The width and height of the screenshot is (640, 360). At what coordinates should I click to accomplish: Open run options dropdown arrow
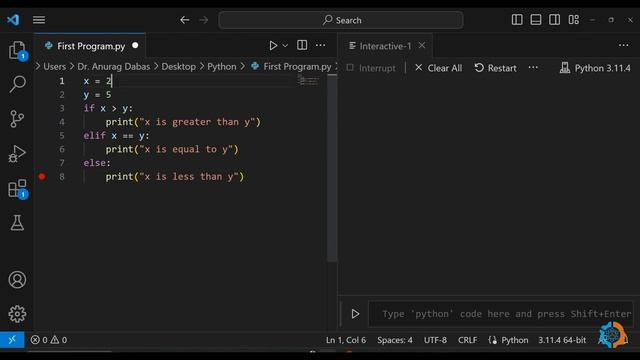point(285,45)
